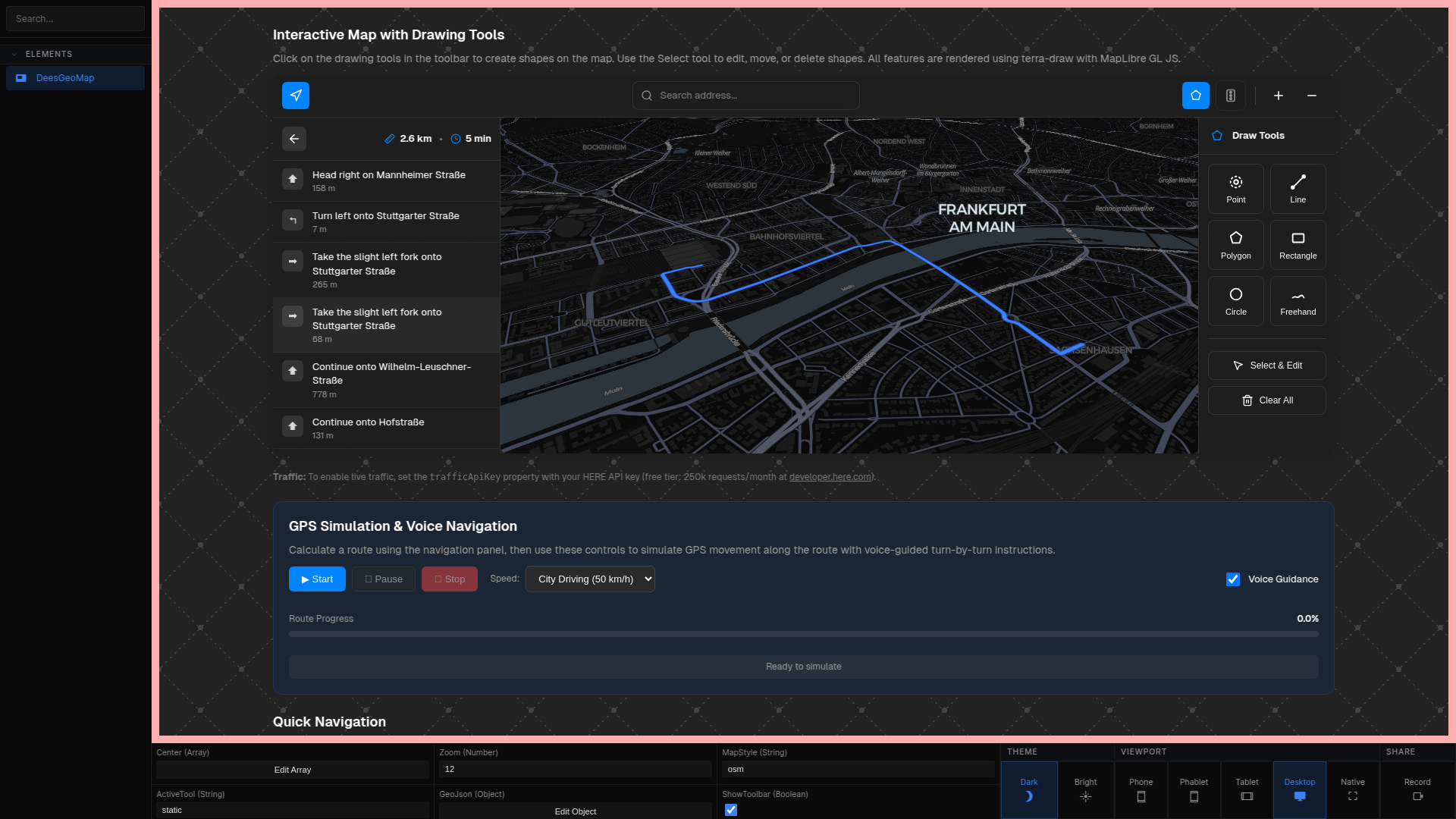Select the Line draw tool
The height and width of the screenshot is (819, 1456).
(x=1298, y=189)
